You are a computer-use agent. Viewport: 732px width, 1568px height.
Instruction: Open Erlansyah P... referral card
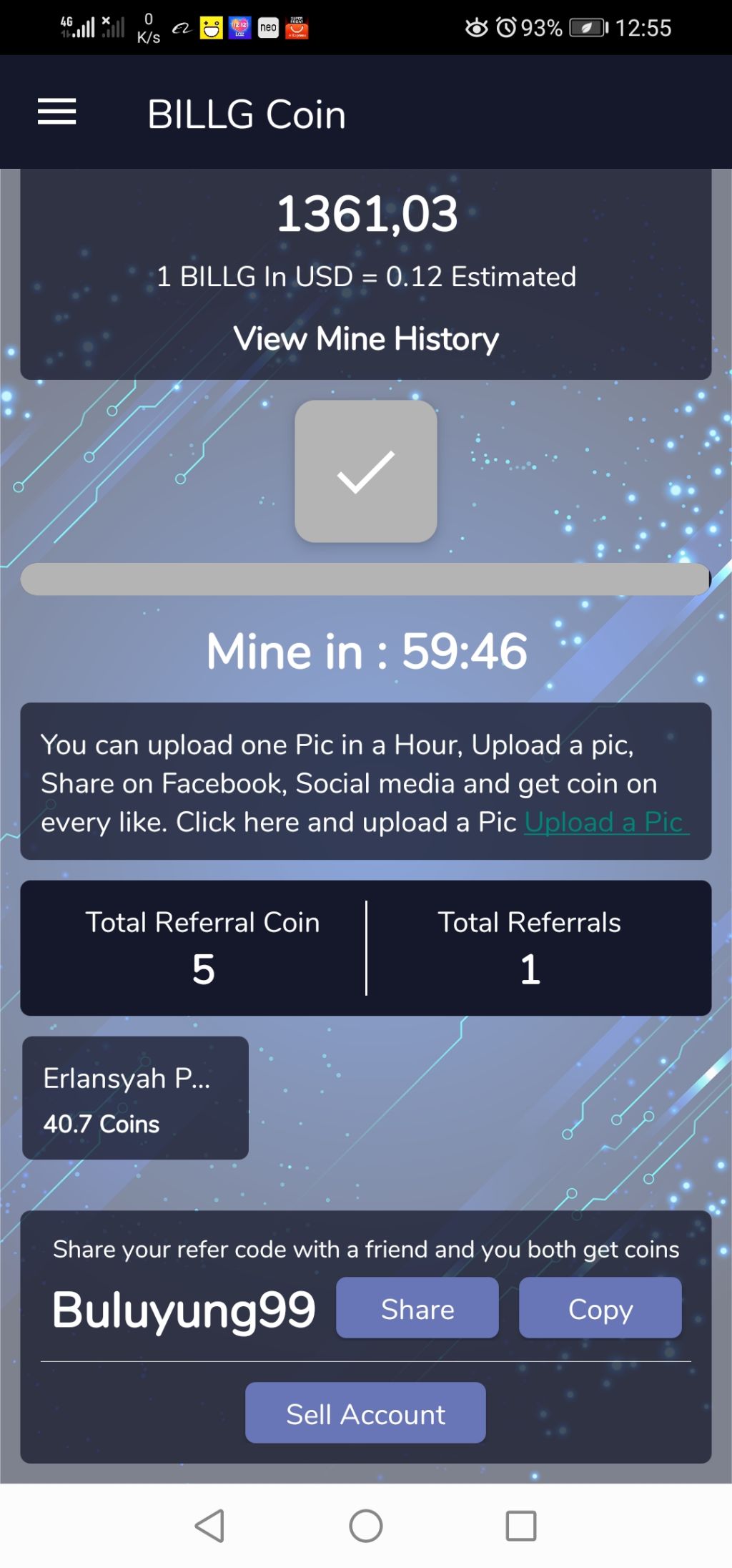tap(136, 1098)
